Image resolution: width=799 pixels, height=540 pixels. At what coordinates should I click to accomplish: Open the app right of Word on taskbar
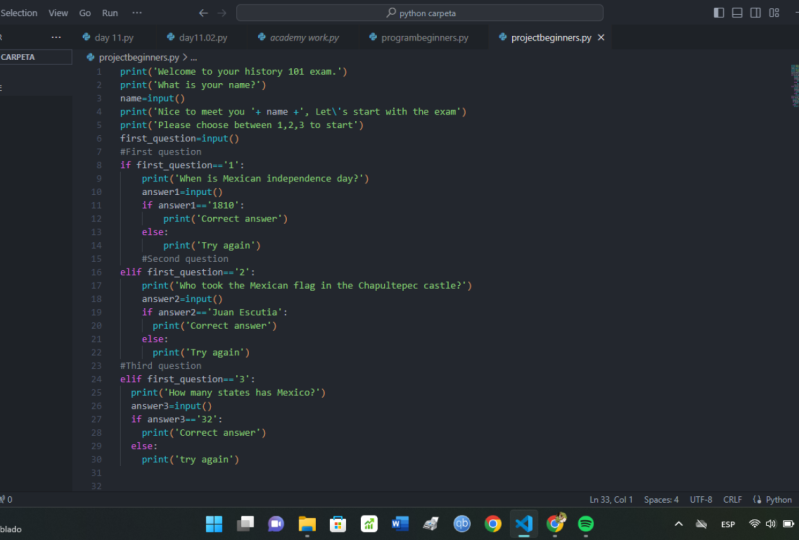point(431,524)
